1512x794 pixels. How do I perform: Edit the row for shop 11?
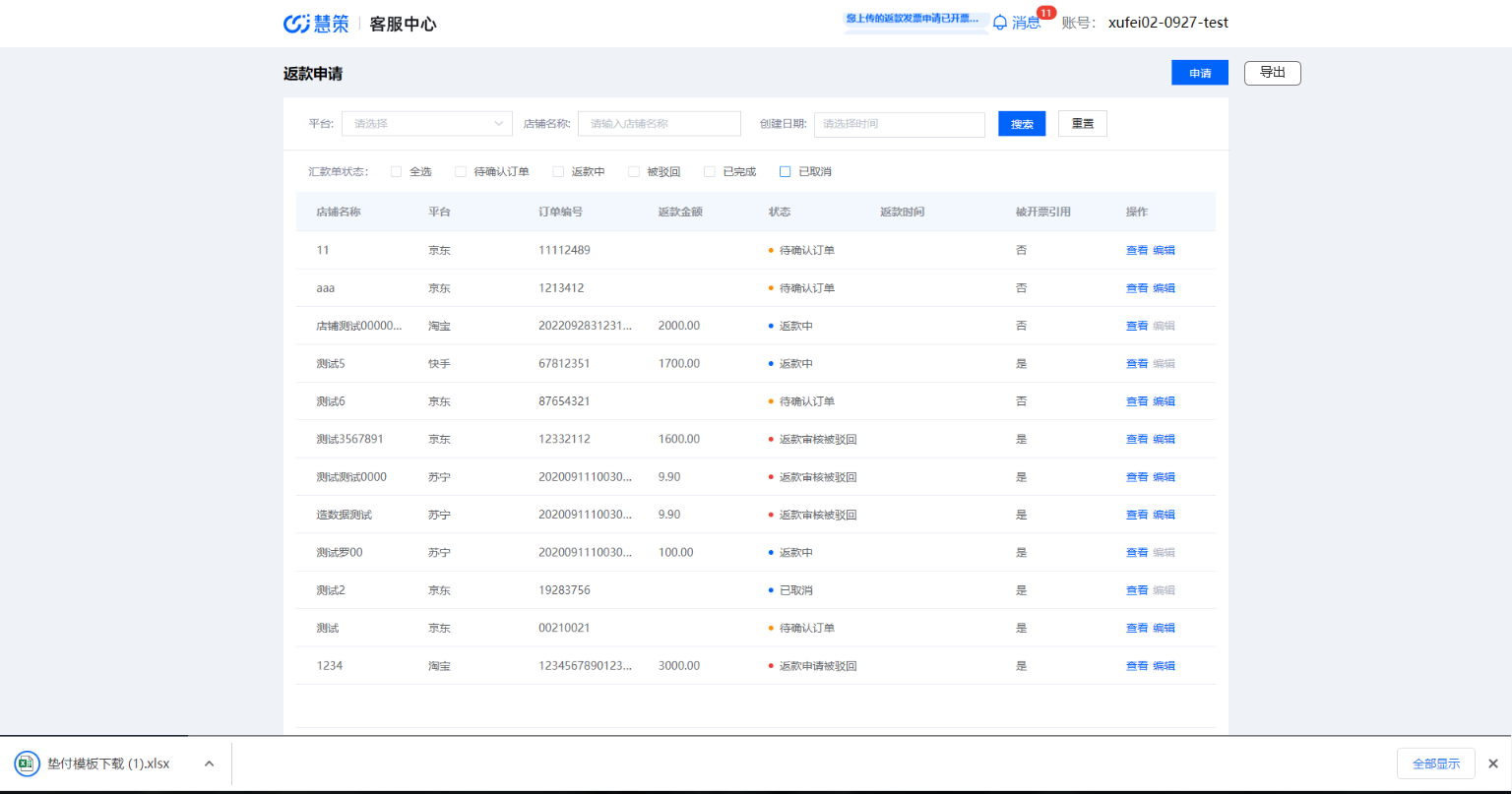click(x=1164, y=250)
